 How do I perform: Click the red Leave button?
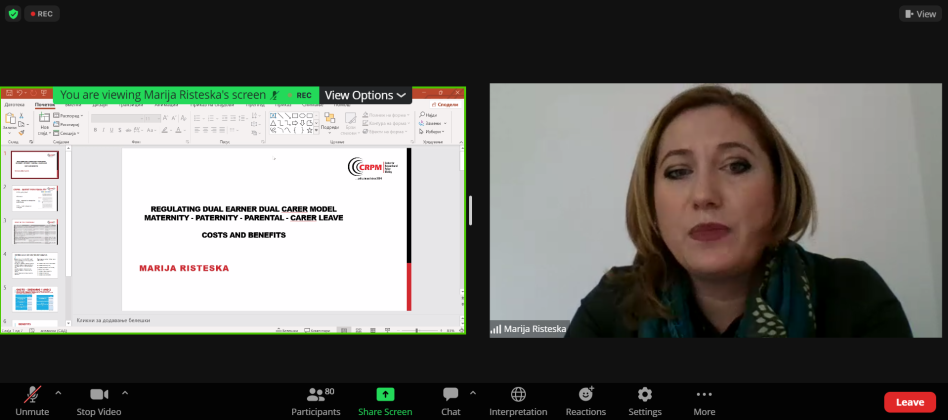click(909, 402)
